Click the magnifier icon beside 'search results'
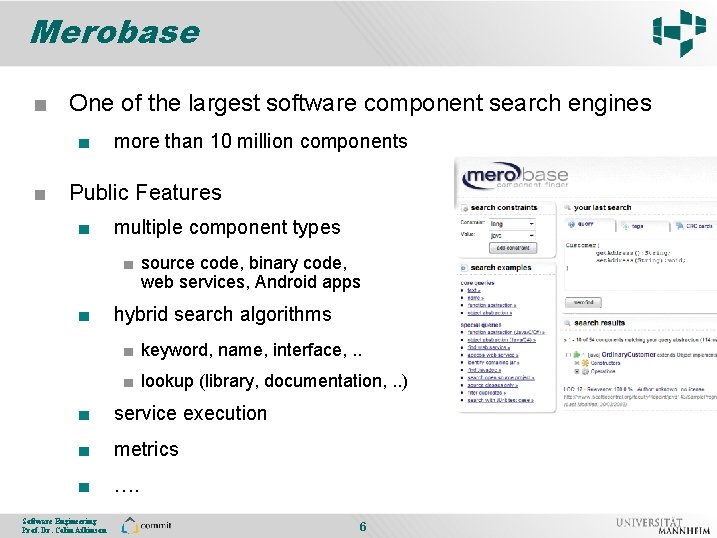This screenshot has width=717, height=538. pos(567,323)
